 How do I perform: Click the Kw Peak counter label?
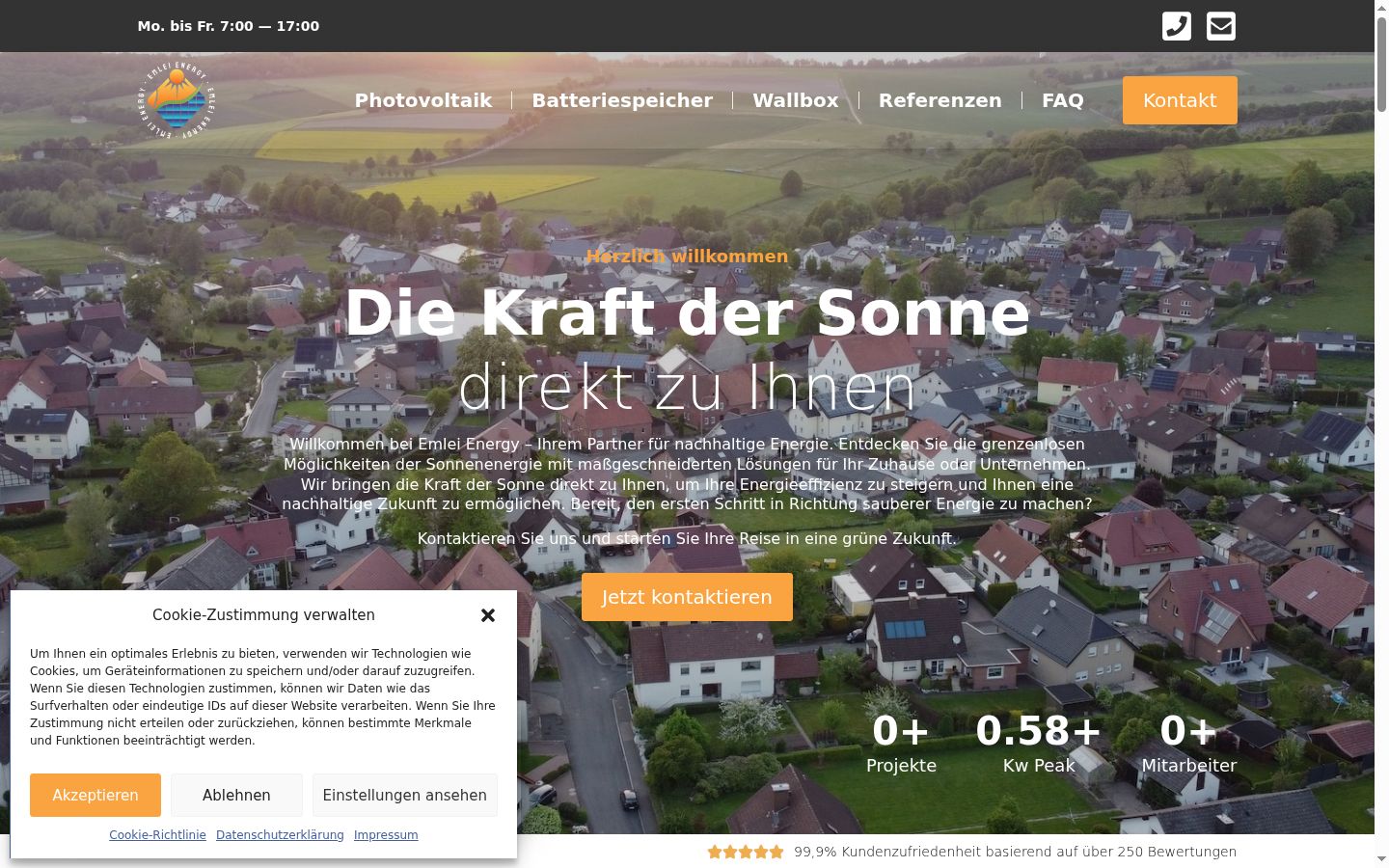(1039, 766)
